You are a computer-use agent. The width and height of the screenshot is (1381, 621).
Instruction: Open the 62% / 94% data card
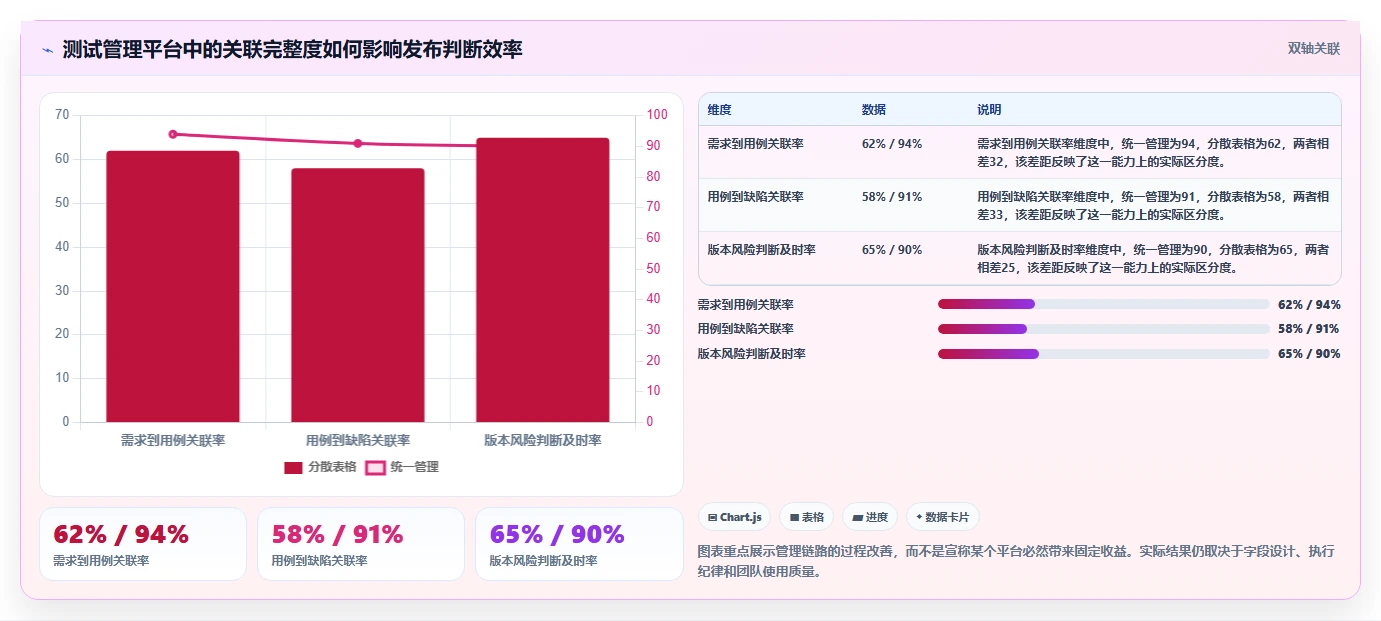click(143, 544)
